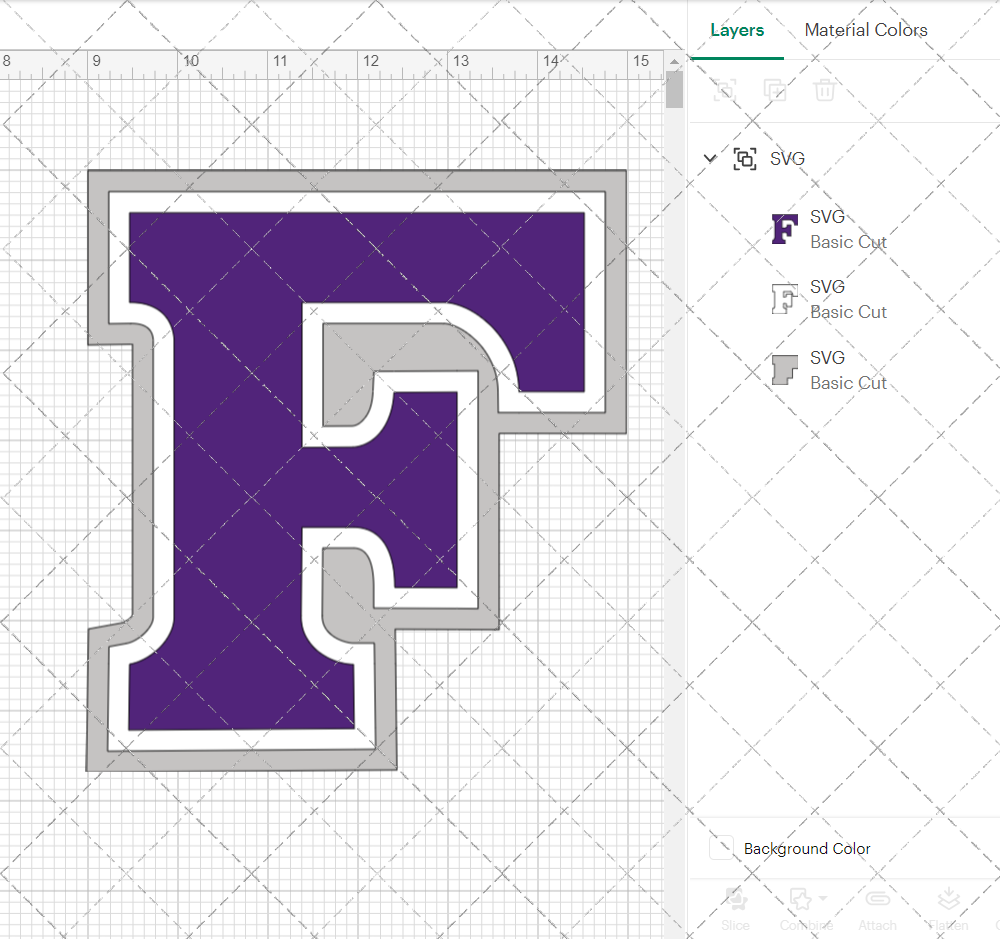Image resolution: width=1000 pixels, height=939 pixels.
Task: Click Basic Cut under the gray layer
Action: click(848, 383)
